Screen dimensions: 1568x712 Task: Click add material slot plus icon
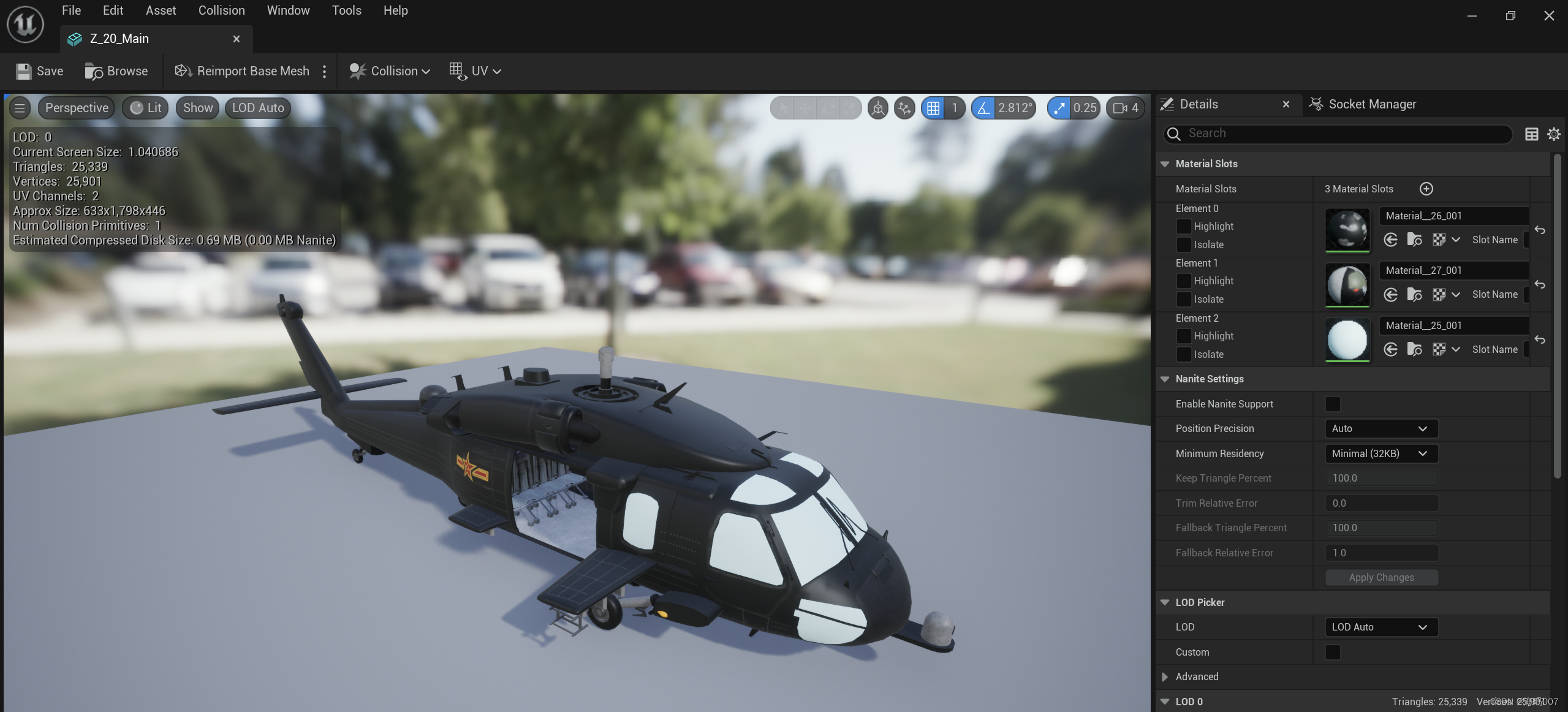coord(1426,189)
